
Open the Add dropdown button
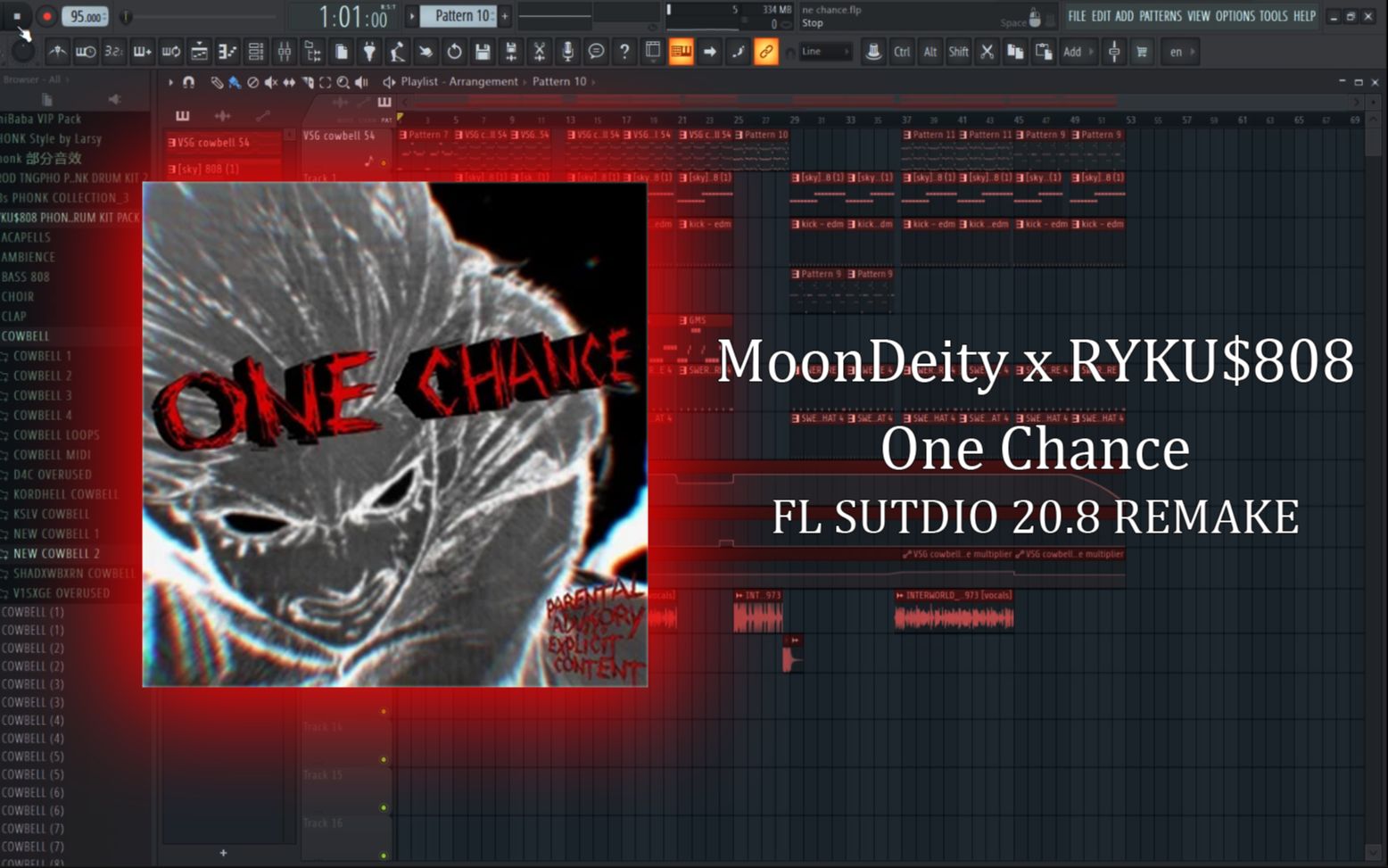tap(1078, 52)
